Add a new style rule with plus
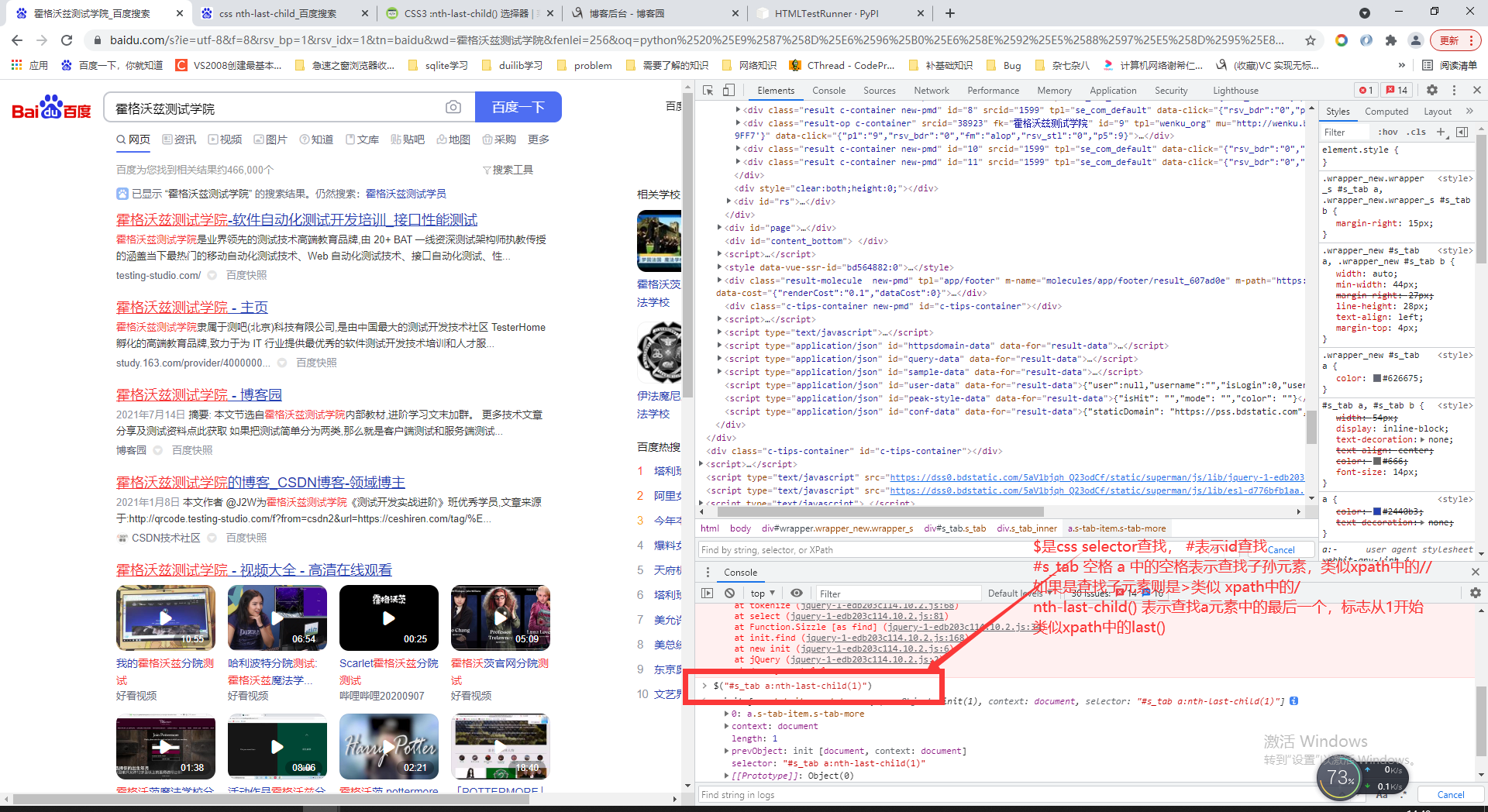The width and height of the screenshot is (1488, 812). coord(1441,132)
